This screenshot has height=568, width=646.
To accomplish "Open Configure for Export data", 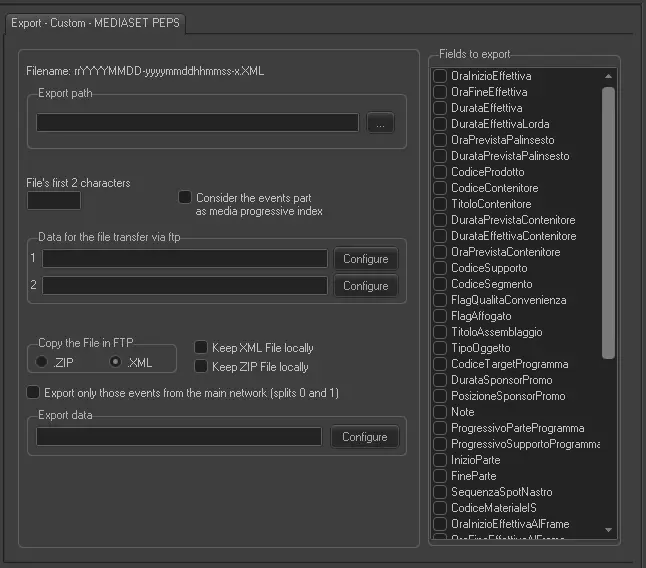I will pyautogui.click(x=365, y=437).
